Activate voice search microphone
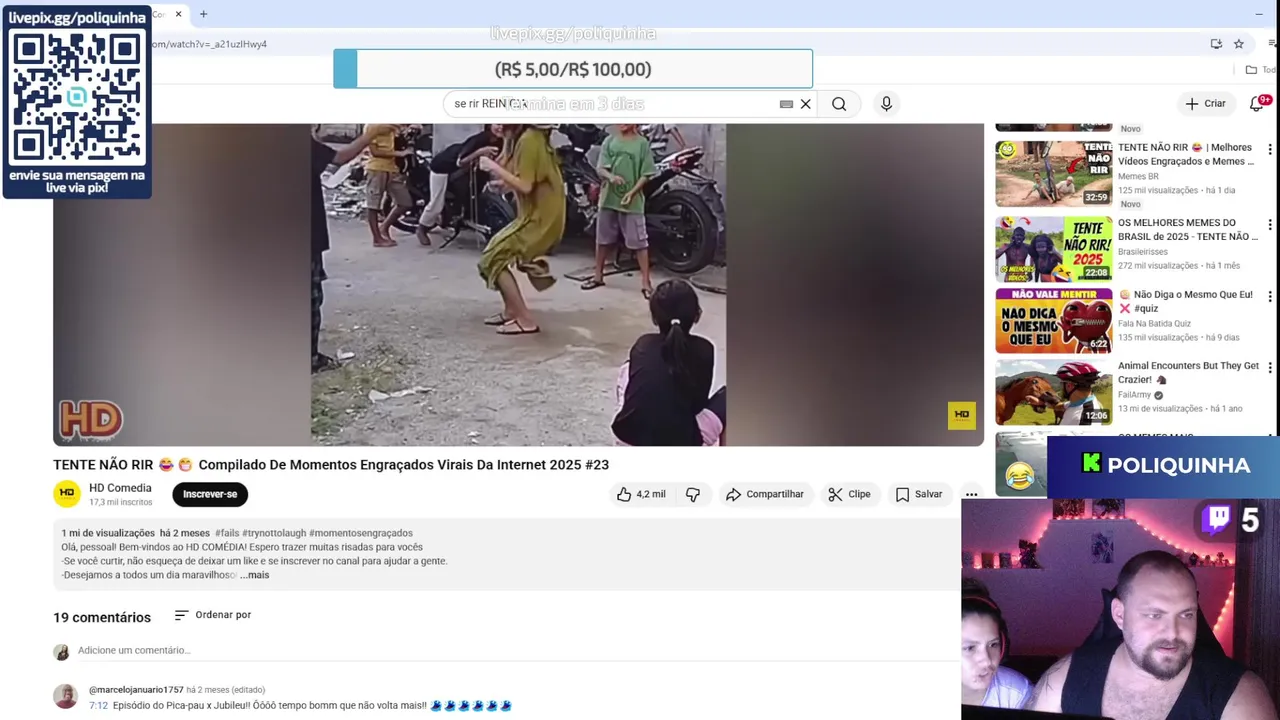 coord(886,104)
